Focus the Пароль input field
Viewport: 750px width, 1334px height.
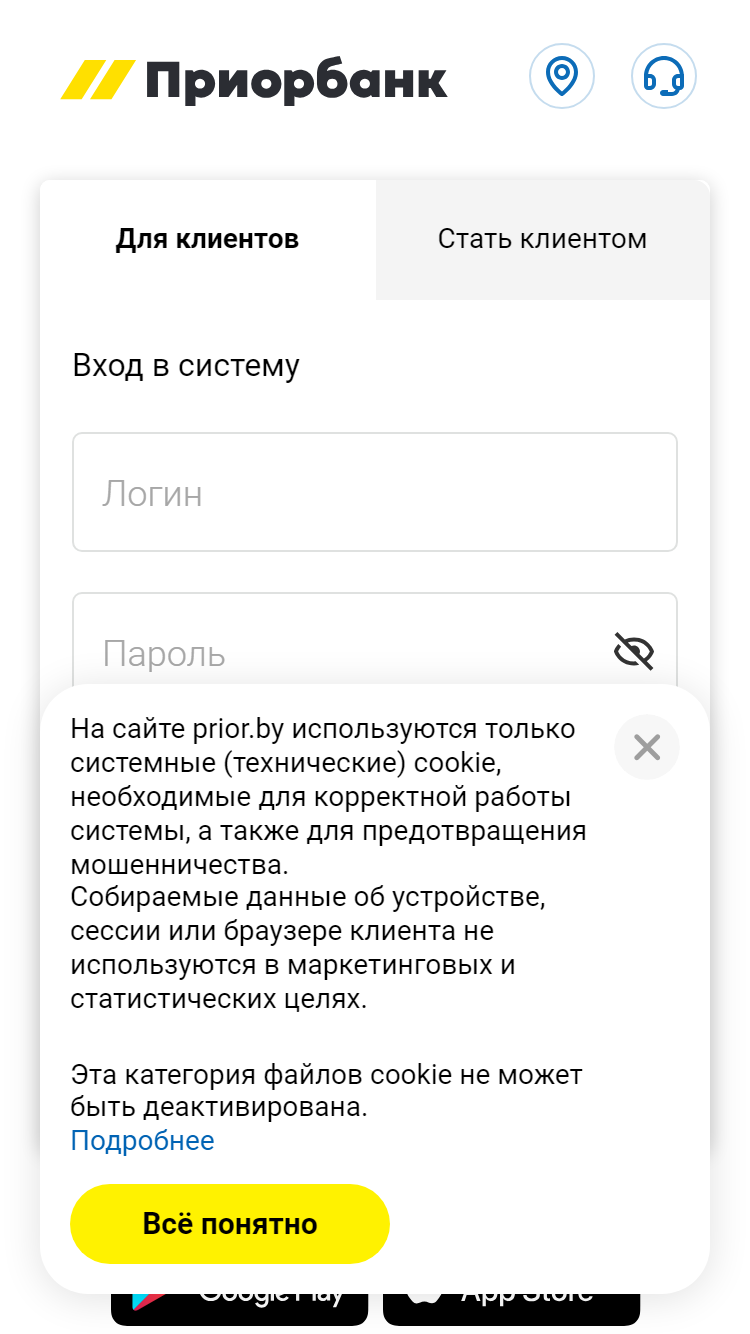point(375,640)
